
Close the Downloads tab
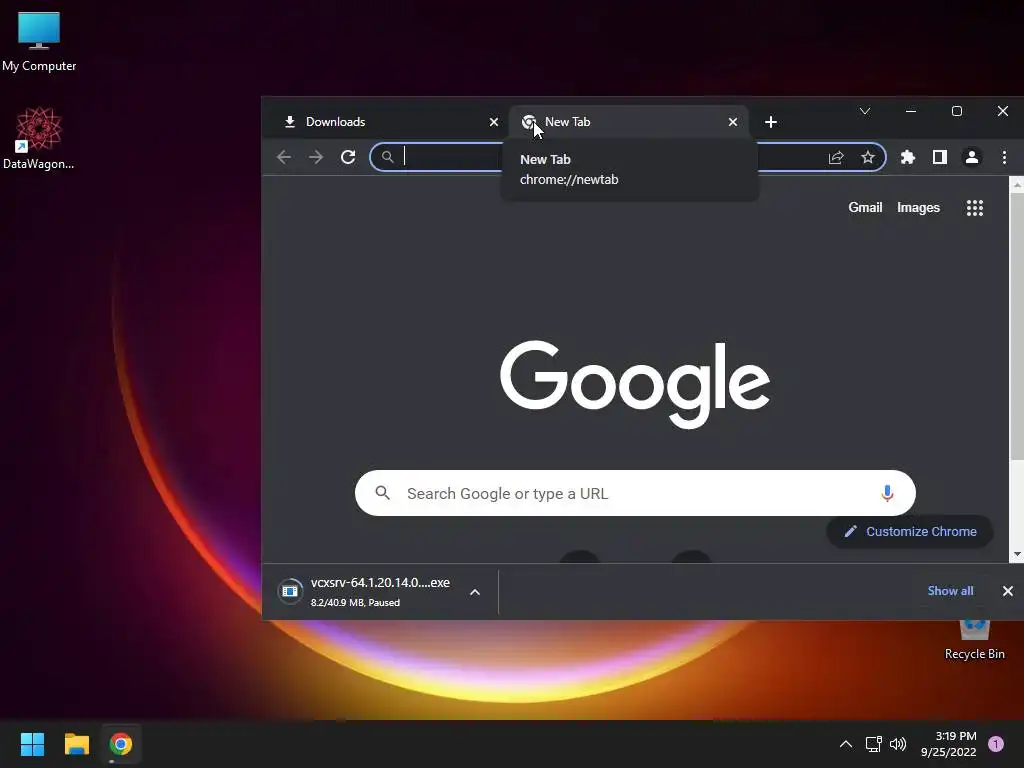click(494, 122)
